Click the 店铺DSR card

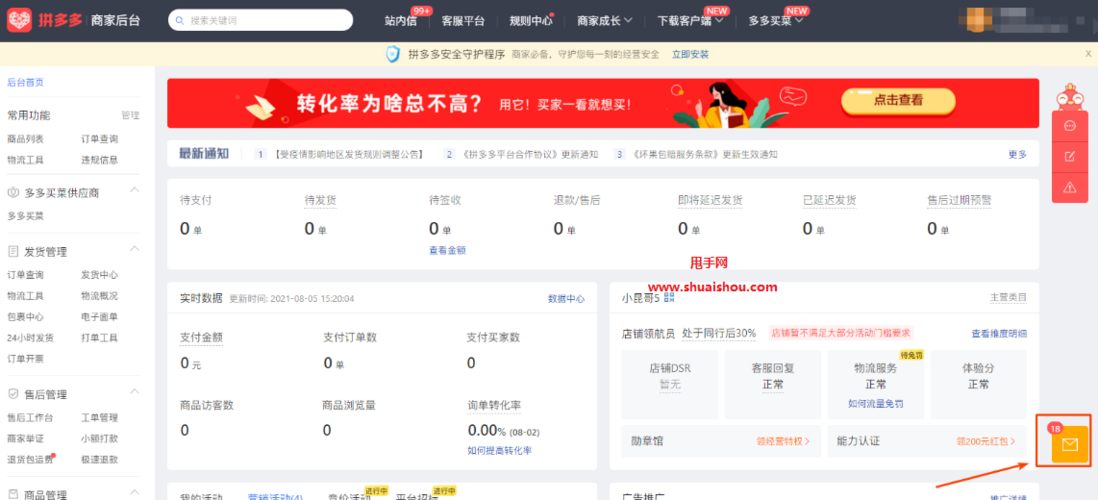click(671, 383)
